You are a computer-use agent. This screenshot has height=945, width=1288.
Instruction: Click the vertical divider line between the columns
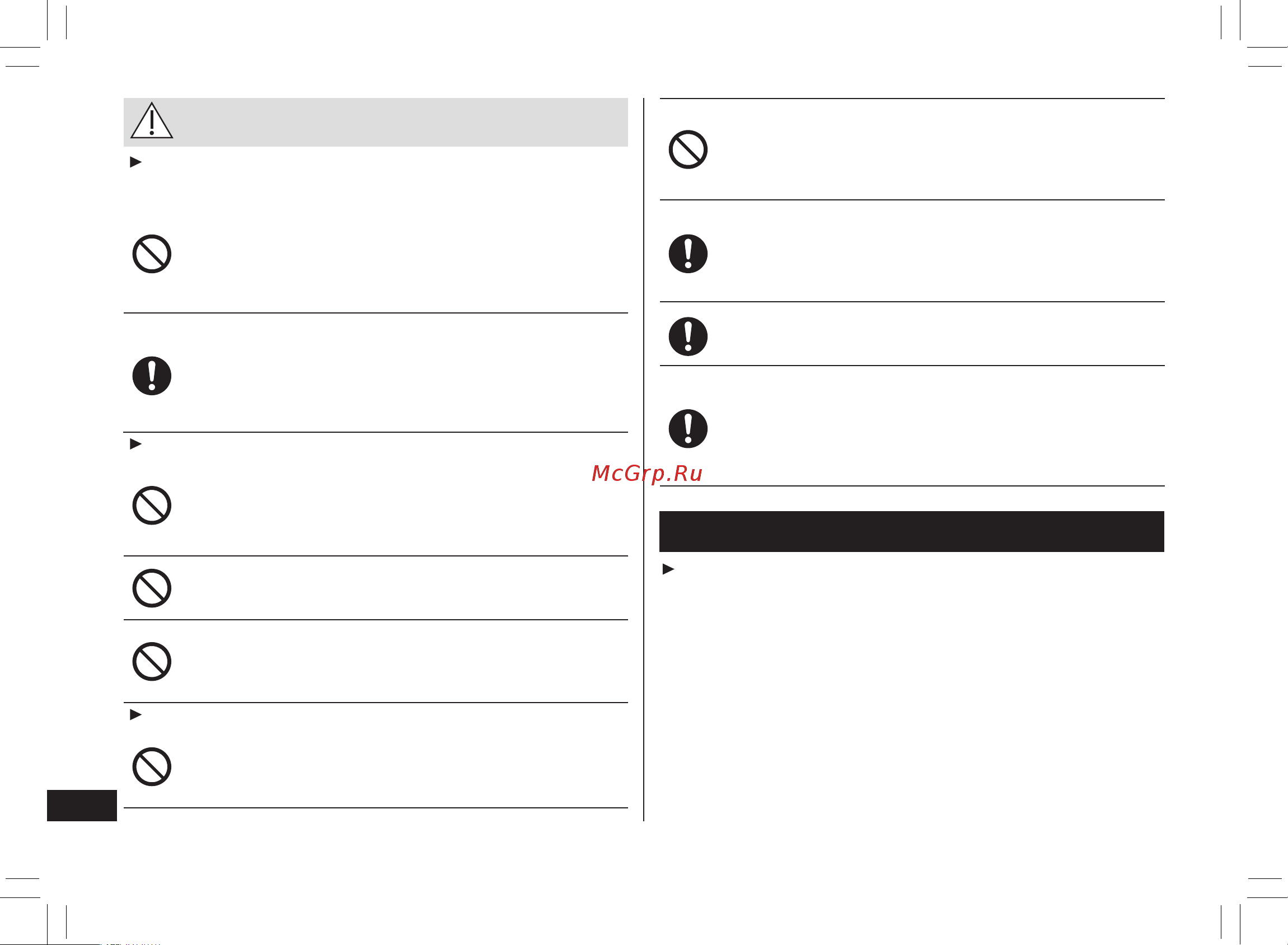[x=643, y=459]
